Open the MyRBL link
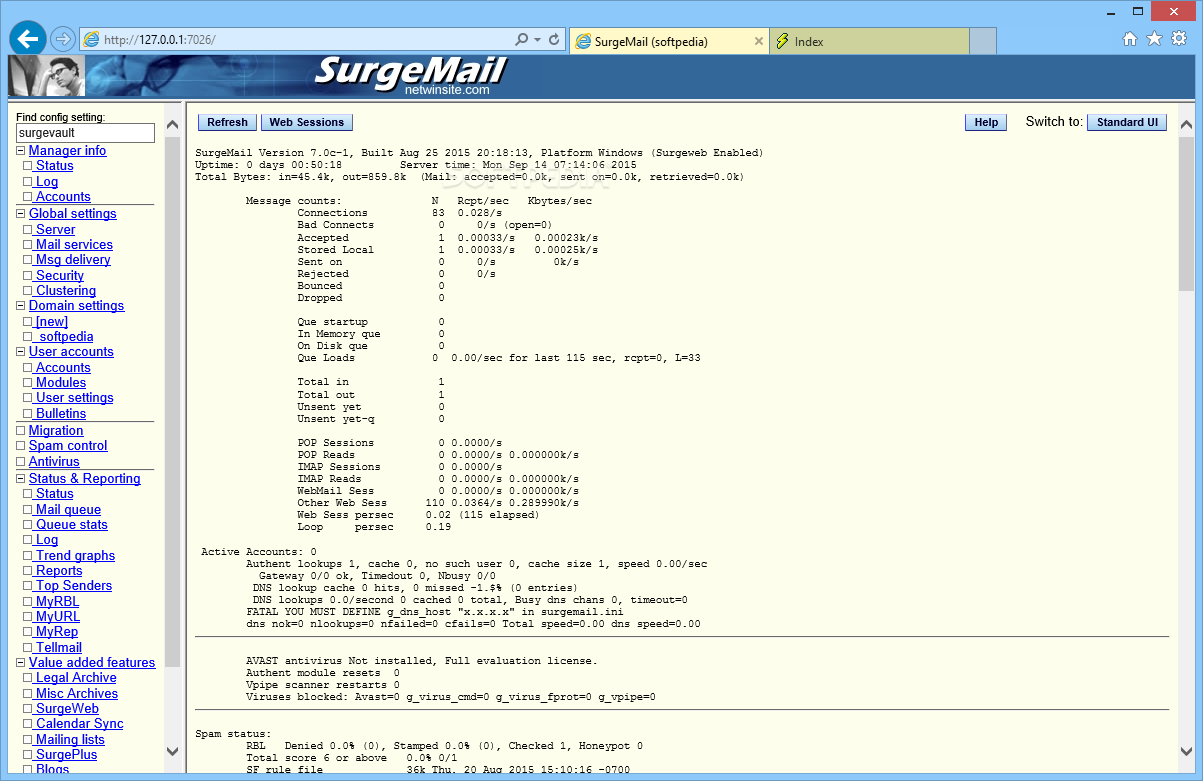Screen dimensions: 1203x781 [57, 602]
